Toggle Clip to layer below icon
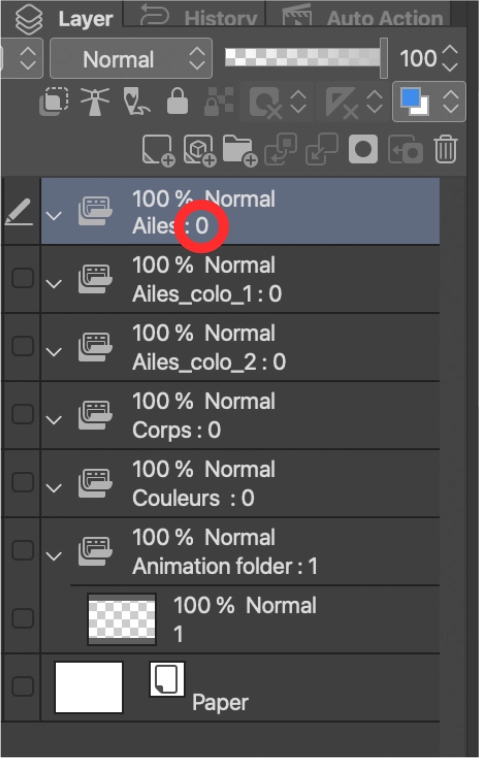Viewport: 479px width, 758px height. 54,102
